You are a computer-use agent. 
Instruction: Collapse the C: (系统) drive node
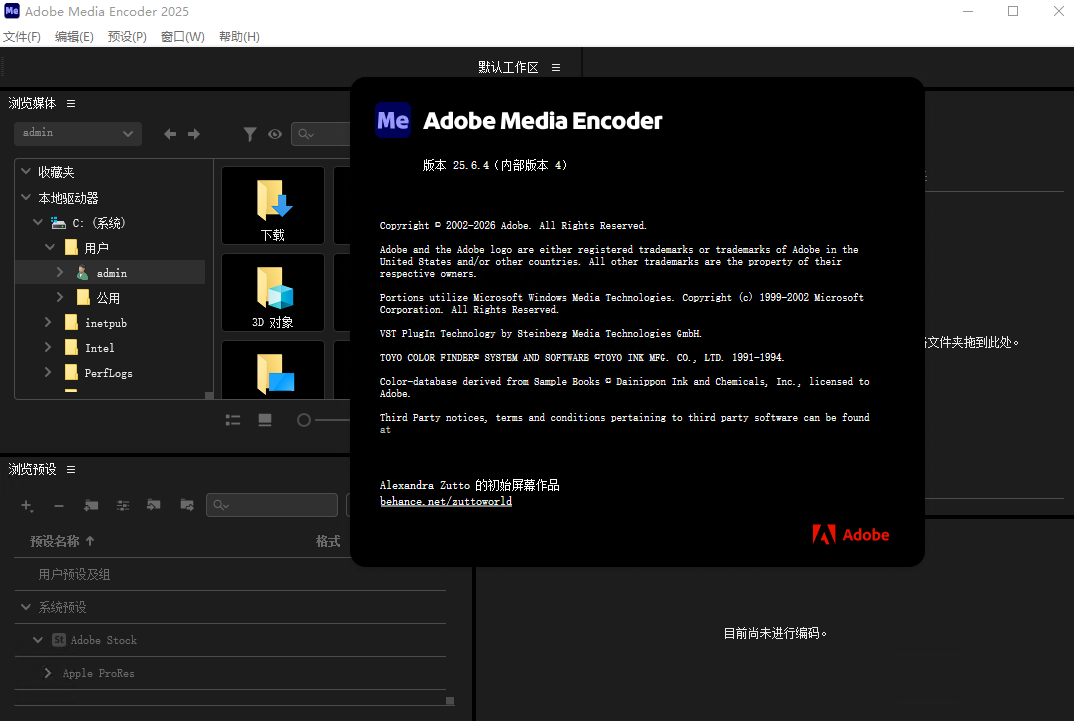point(38,223)
